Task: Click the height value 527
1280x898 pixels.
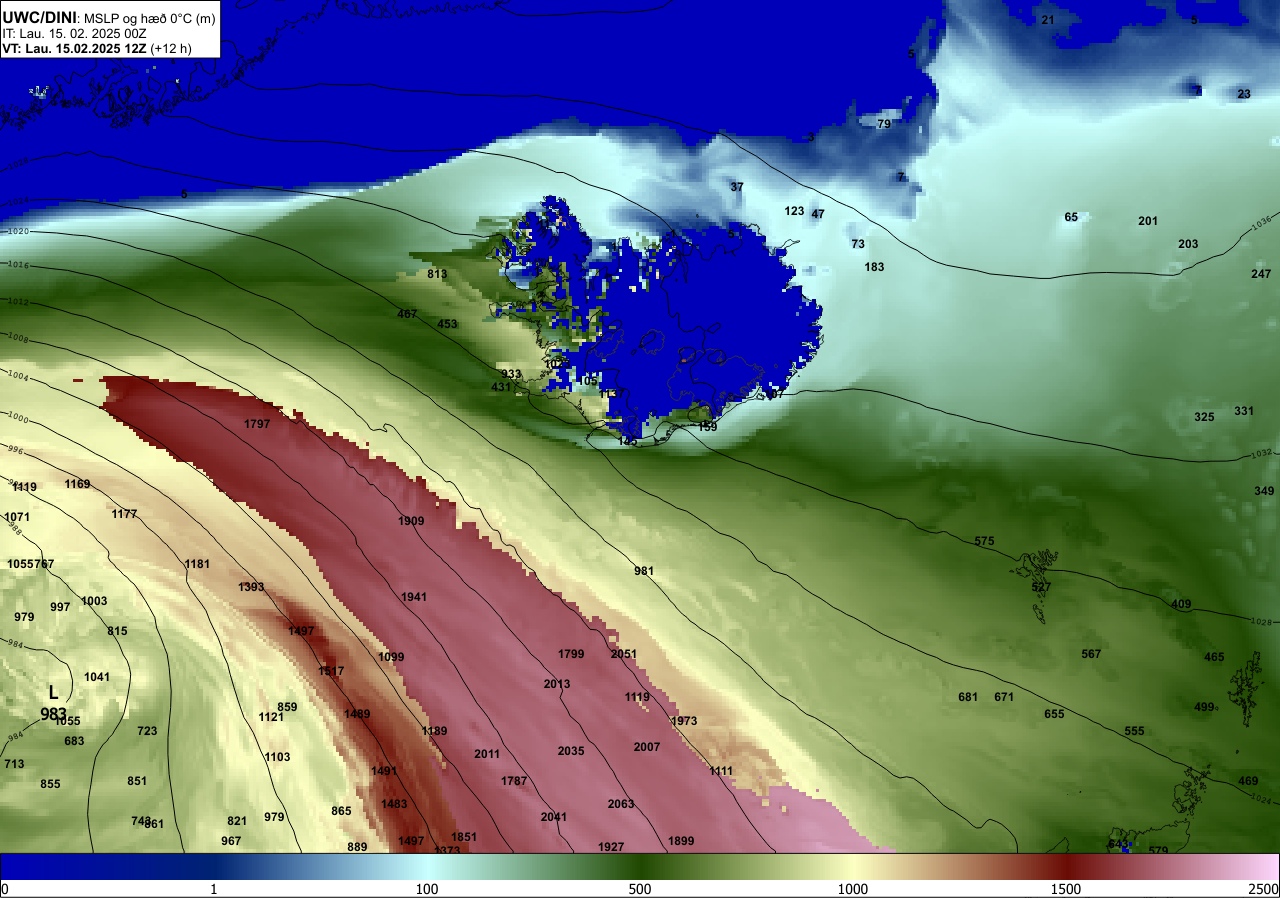Action: [x=1041, y=587]
